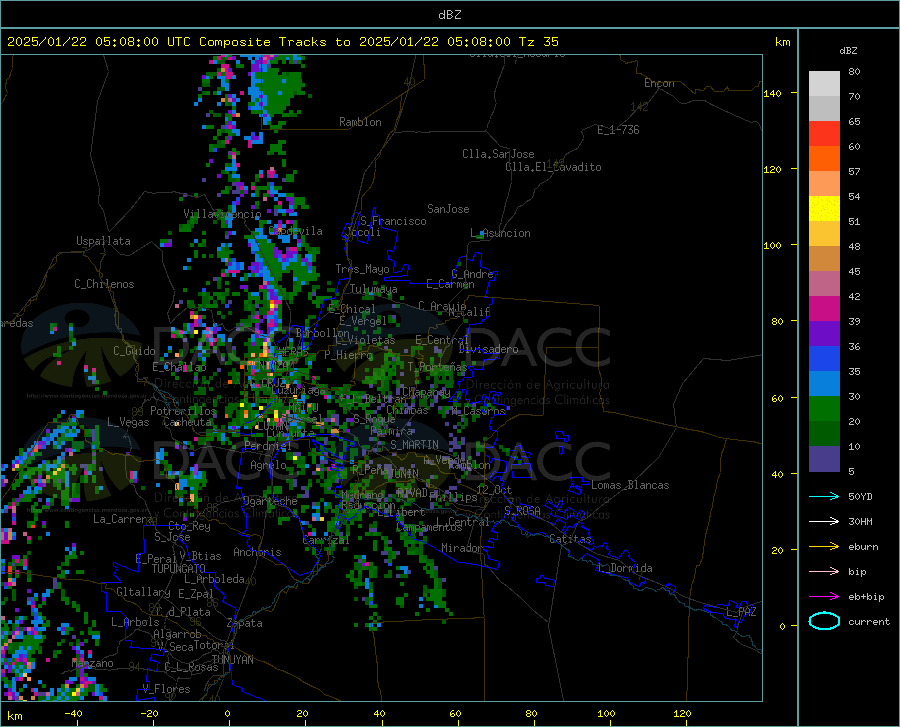Click the 'km' label at bottom-left corner

coord(14,716)
